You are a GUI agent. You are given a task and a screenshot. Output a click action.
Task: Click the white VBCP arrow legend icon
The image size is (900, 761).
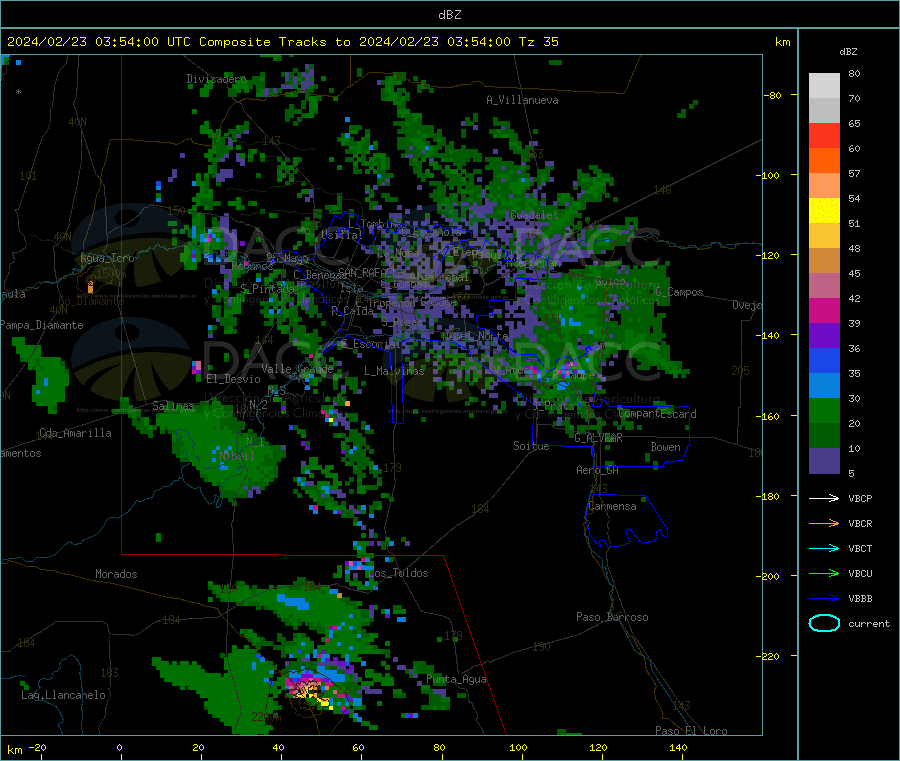[x=824, y=498]
